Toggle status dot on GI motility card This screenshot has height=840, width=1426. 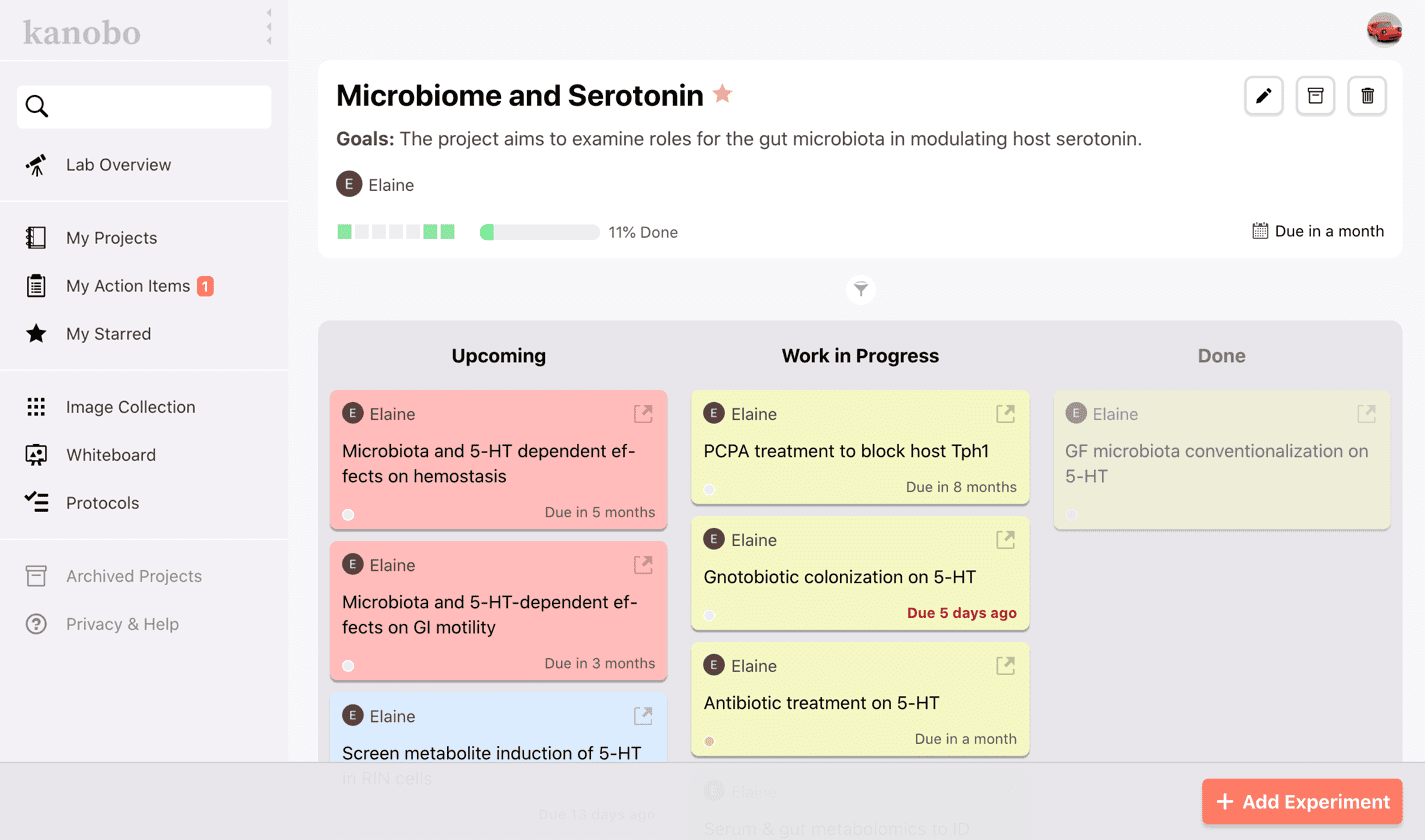pos(348,665)
